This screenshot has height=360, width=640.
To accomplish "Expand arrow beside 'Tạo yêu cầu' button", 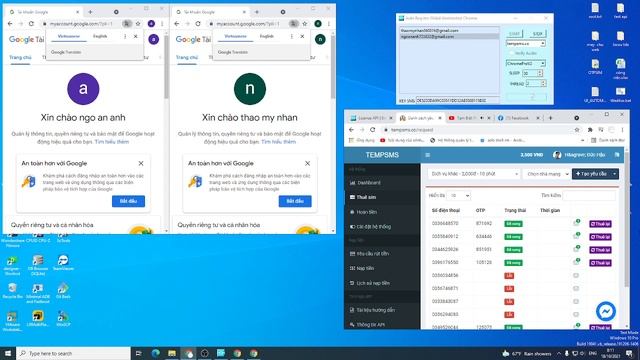I will tap(614, 174).
